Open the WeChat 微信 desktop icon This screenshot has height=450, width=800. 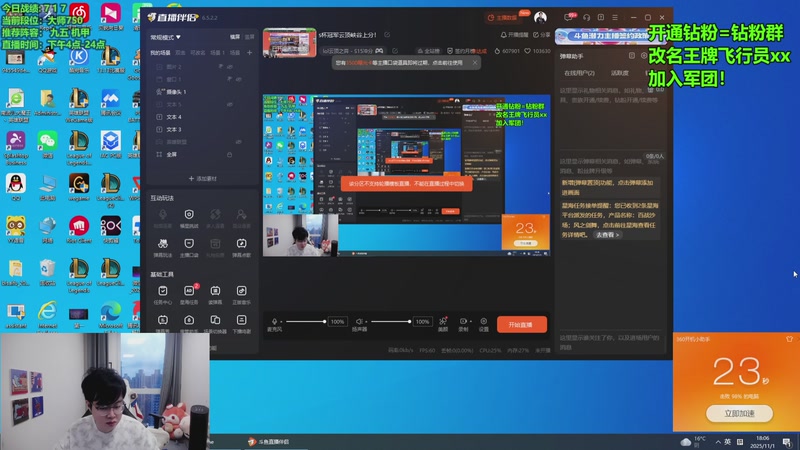click(x=47, y=144)
